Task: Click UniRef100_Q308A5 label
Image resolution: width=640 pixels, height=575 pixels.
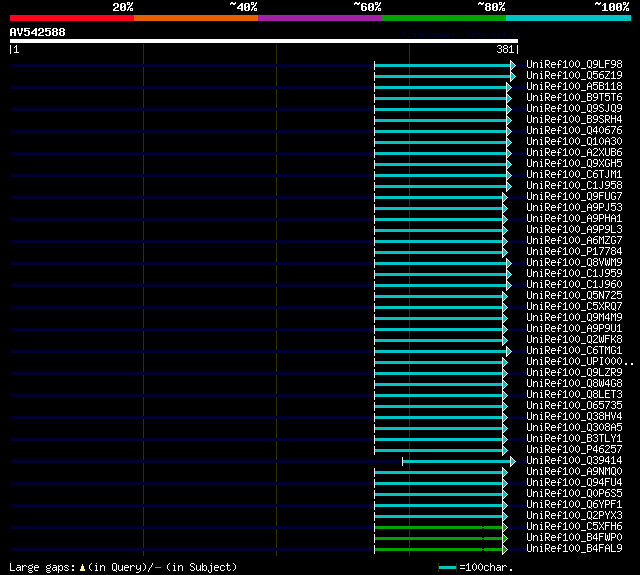Action: pyautogui.click(x=574, y=428)
